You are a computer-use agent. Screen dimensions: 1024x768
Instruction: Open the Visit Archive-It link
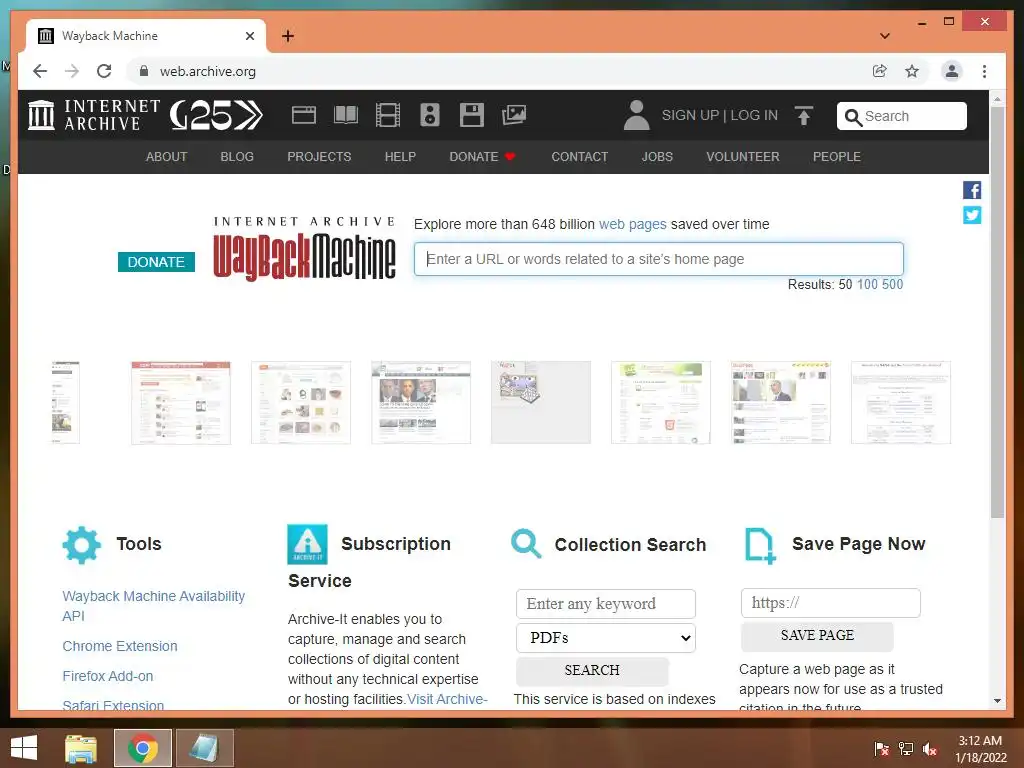(x=447, y=699)
